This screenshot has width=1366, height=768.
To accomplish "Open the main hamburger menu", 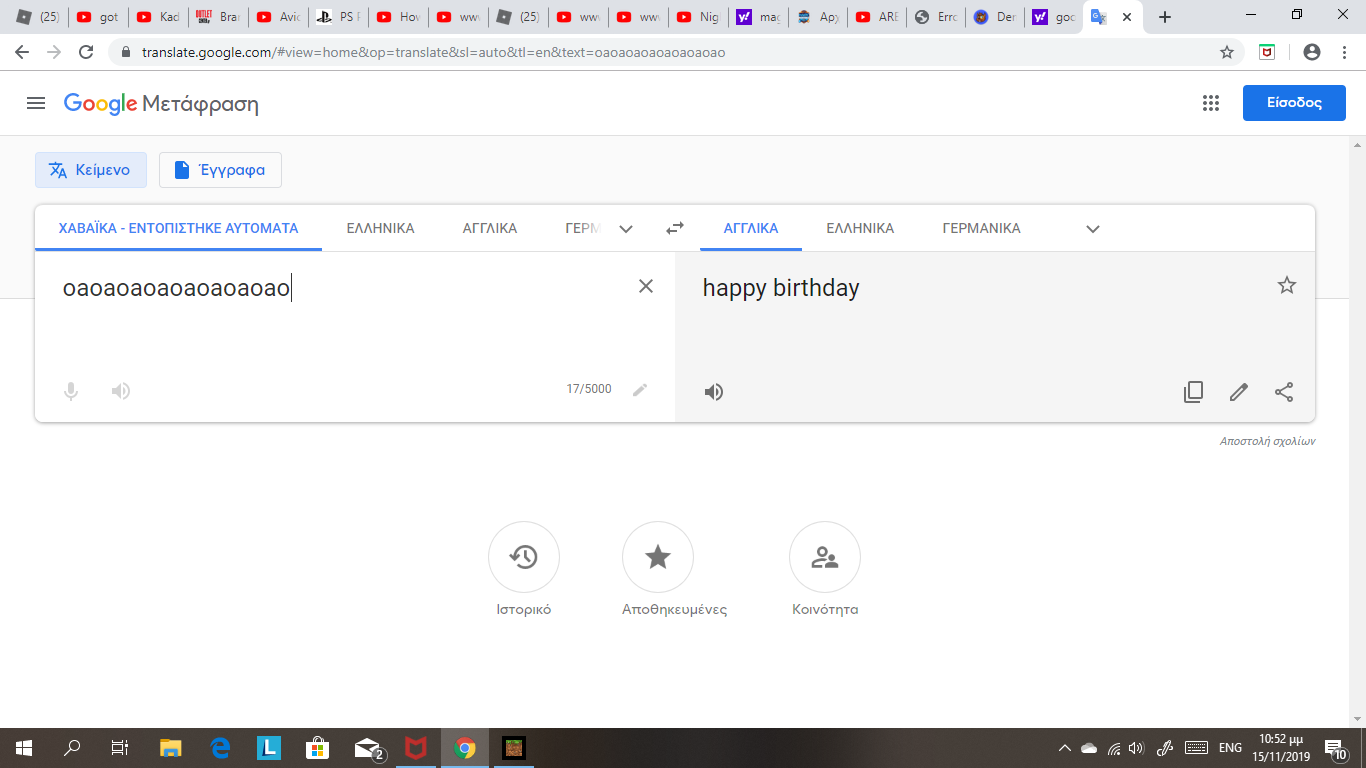I will pyautogui.click(x=36, y=103).
